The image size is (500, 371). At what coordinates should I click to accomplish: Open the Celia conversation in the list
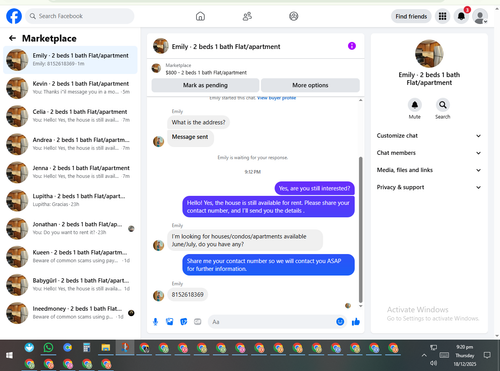tap(70, 116)
